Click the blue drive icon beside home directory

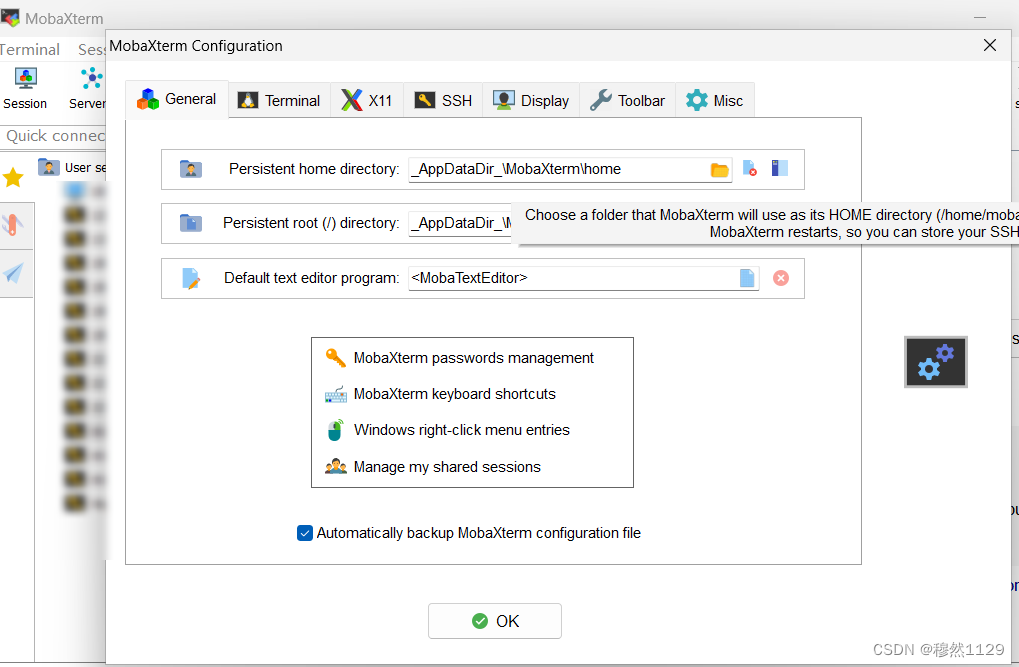tap(779, 168)
